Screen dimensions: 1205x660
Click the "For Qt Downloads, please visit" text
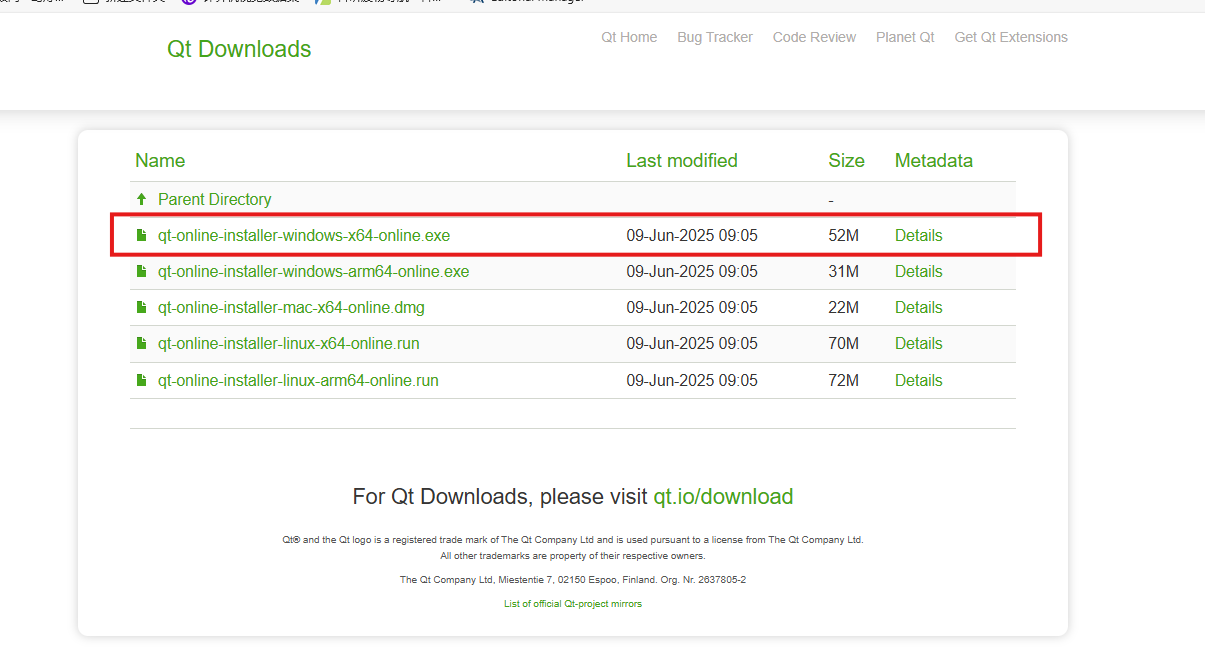tap(500, 497)
